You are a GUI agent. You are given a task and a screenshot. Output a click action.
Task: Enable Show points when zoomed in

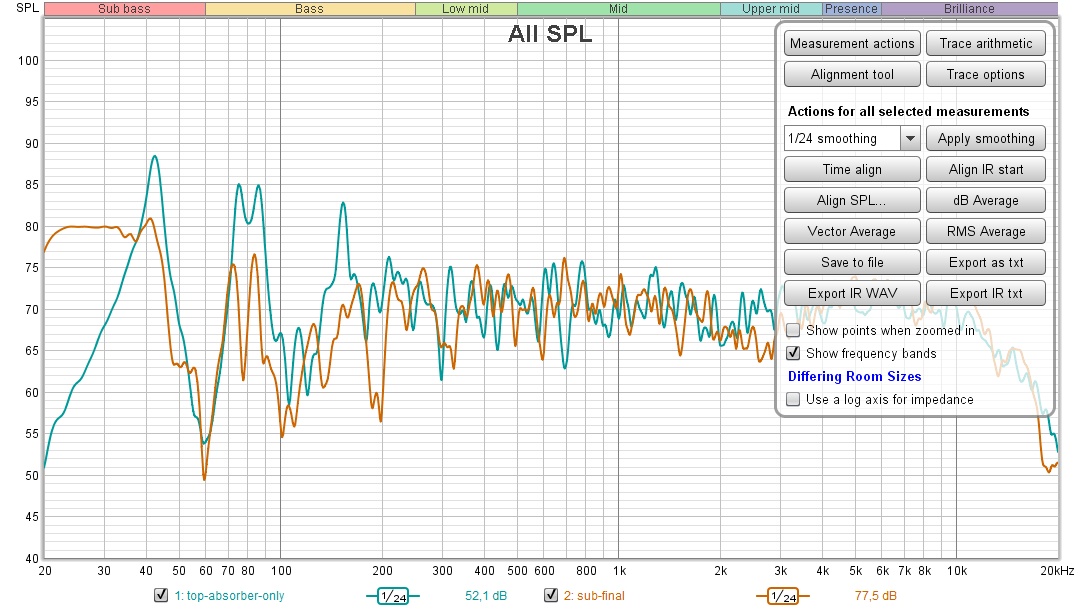coord(794,330)
